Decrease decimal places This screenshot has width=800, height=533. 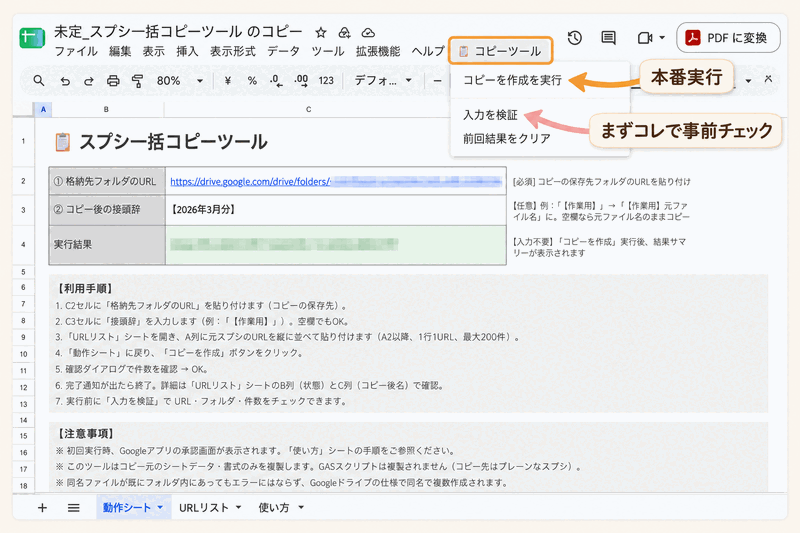276,81
